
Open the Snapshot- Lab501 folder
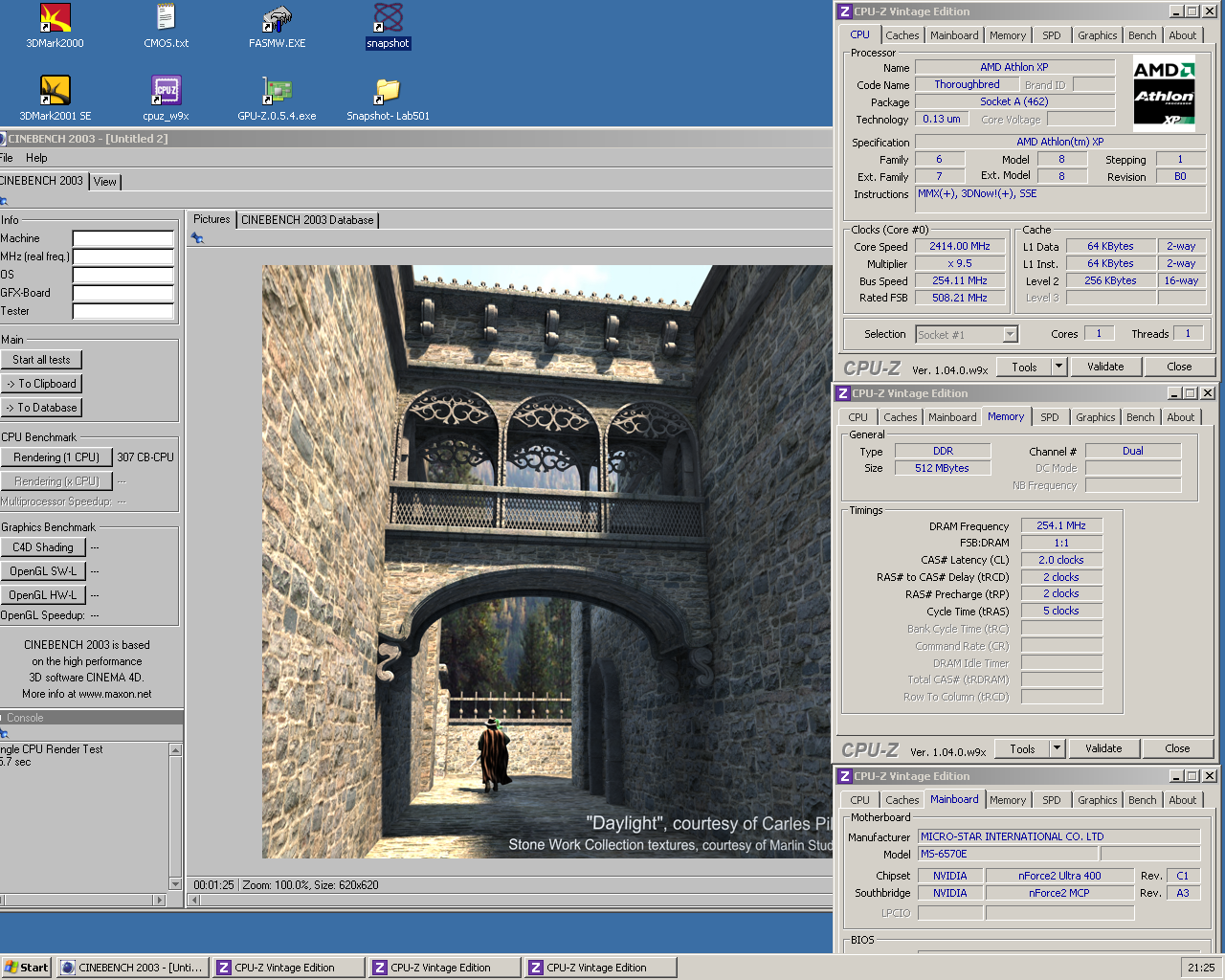point(388,99)
